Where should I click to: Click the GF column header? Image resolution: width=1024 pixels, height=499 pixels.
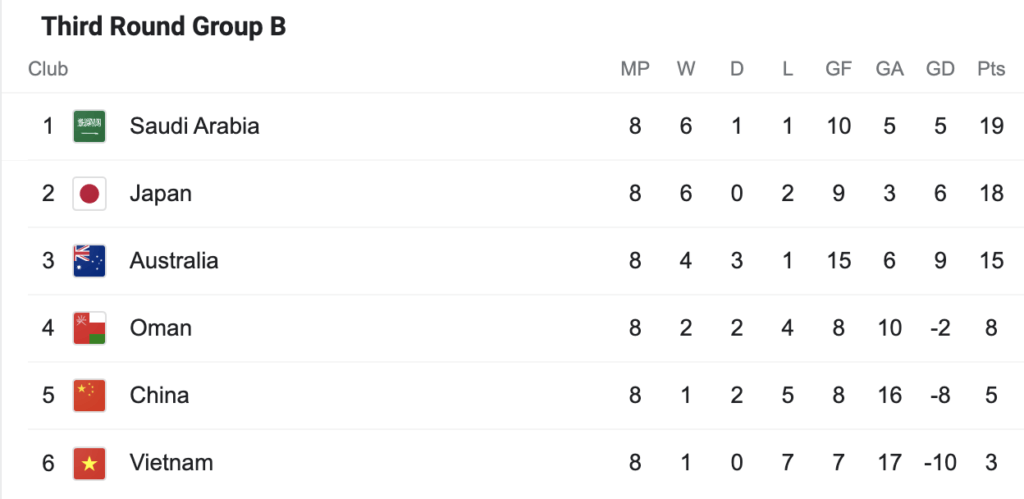tap(839, 69)
